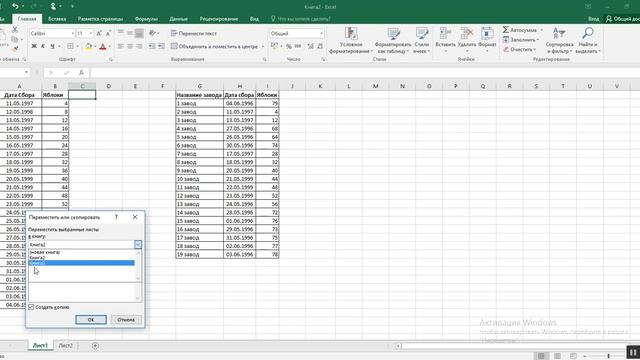640x360 pixels.
Task: Toggle Перенести текст wrap text
Action: tap(194, 33)
